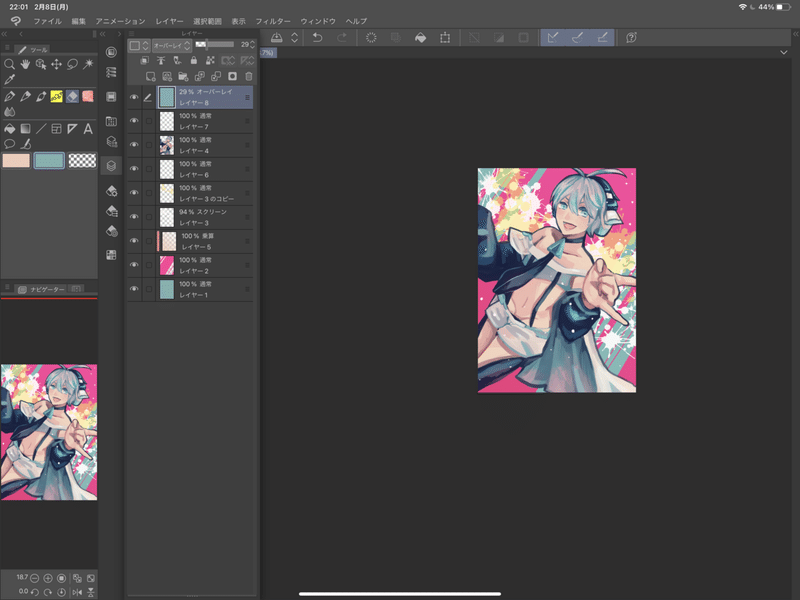Create new layer folder icon
The image size is (800, 600).
coord(183,77)
